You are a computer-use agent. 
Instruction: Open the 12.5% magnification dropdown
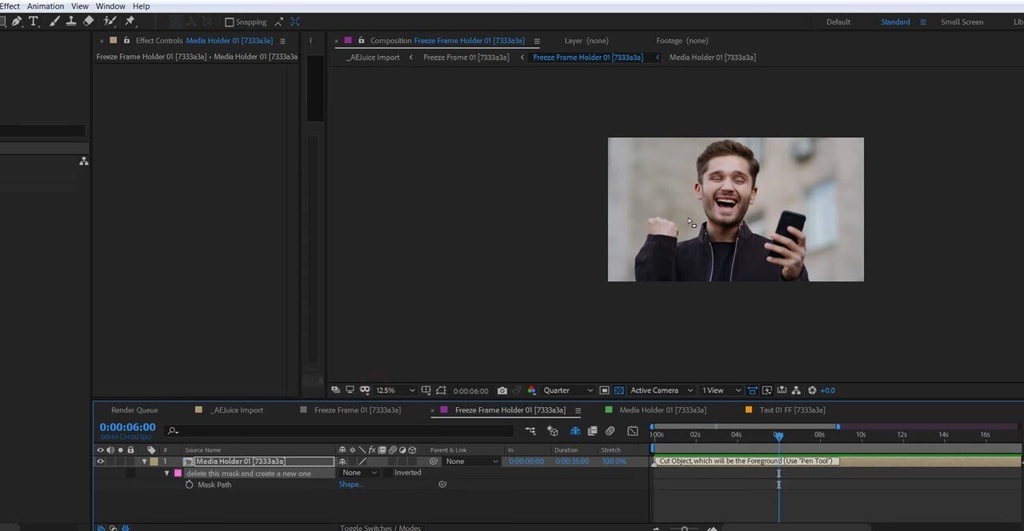(395, 391)
